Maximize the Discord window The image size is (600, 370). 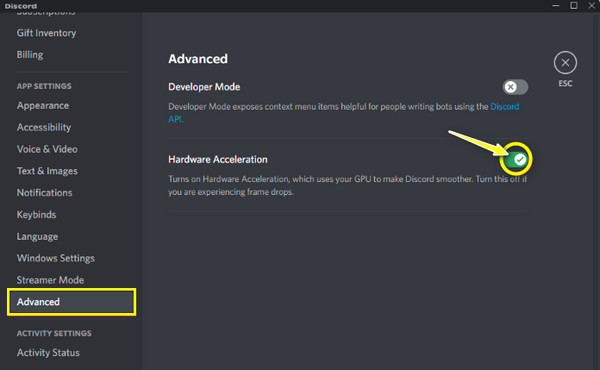[x=574, y=5]
